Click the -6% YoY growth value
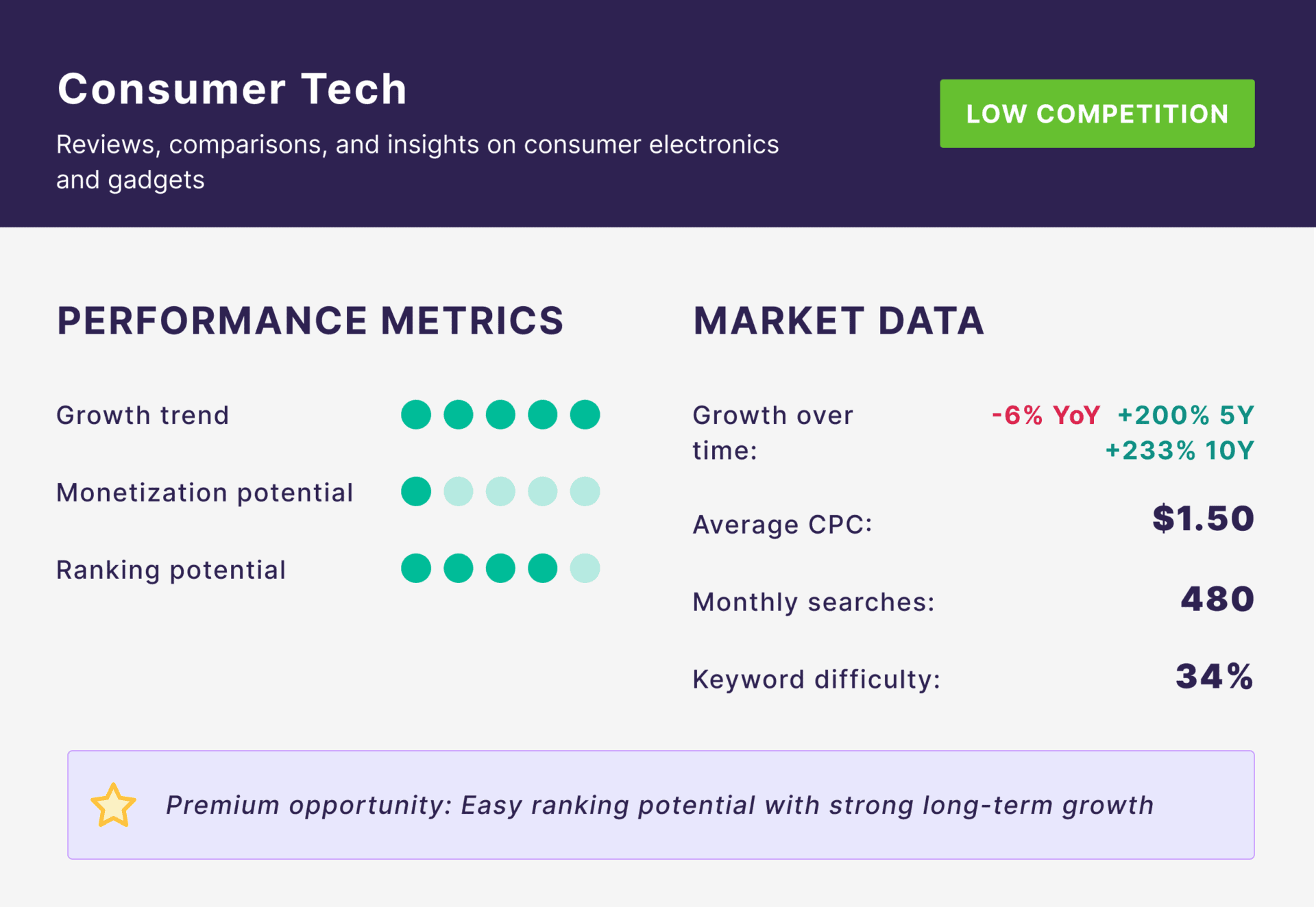 tap(1046, 415)
